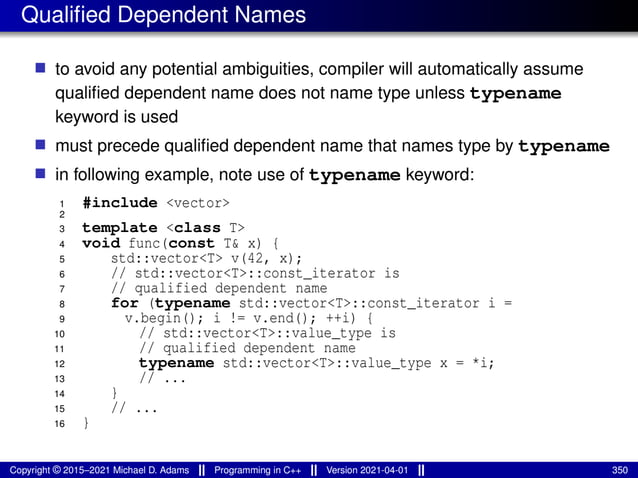Click comment '// std::vector<T>::const_iterator is'
The height and width of the screenshot is (478, 638).
255,273
